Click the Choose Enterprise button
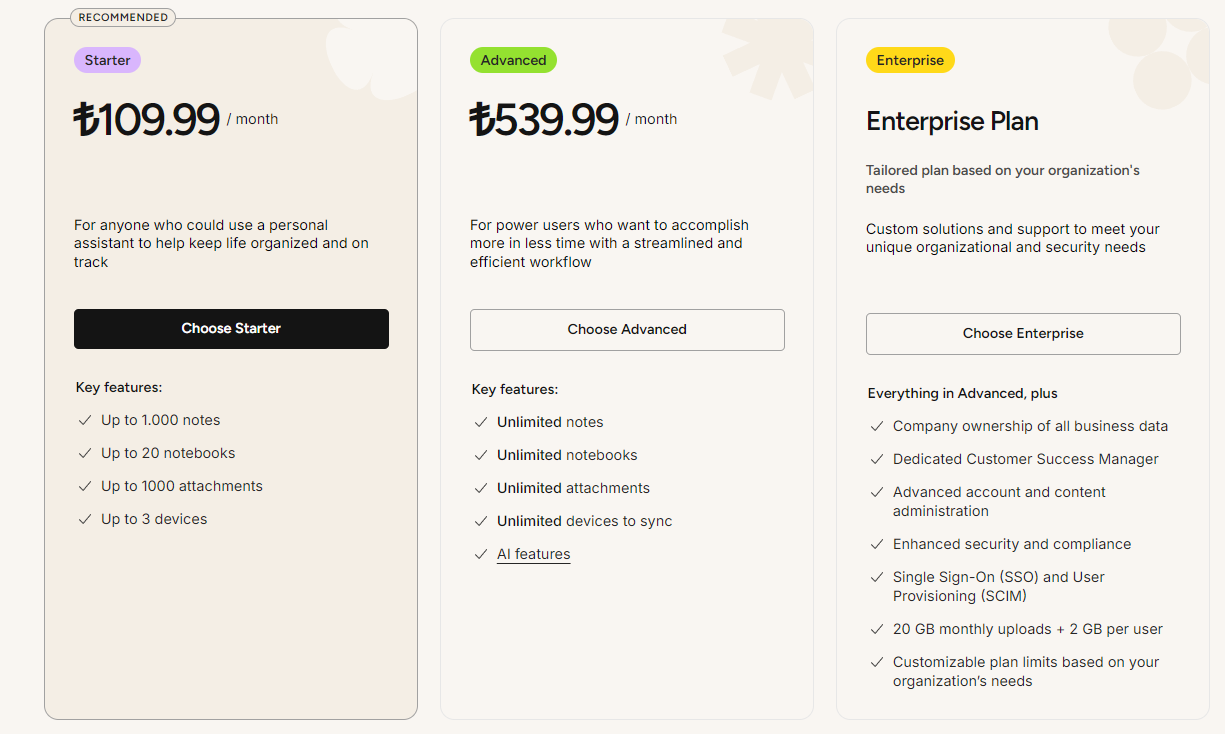Screen dimensions: 1225x734 tap(1023, 334)
